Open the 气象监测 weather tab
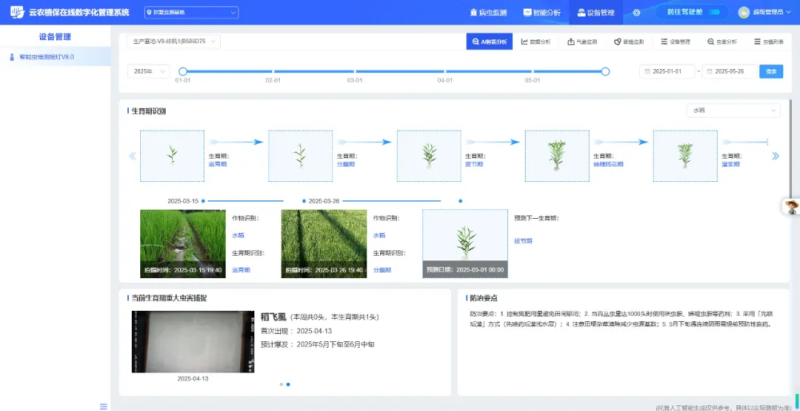Viewport: 800px width, 411px height. tap(586, 42)
